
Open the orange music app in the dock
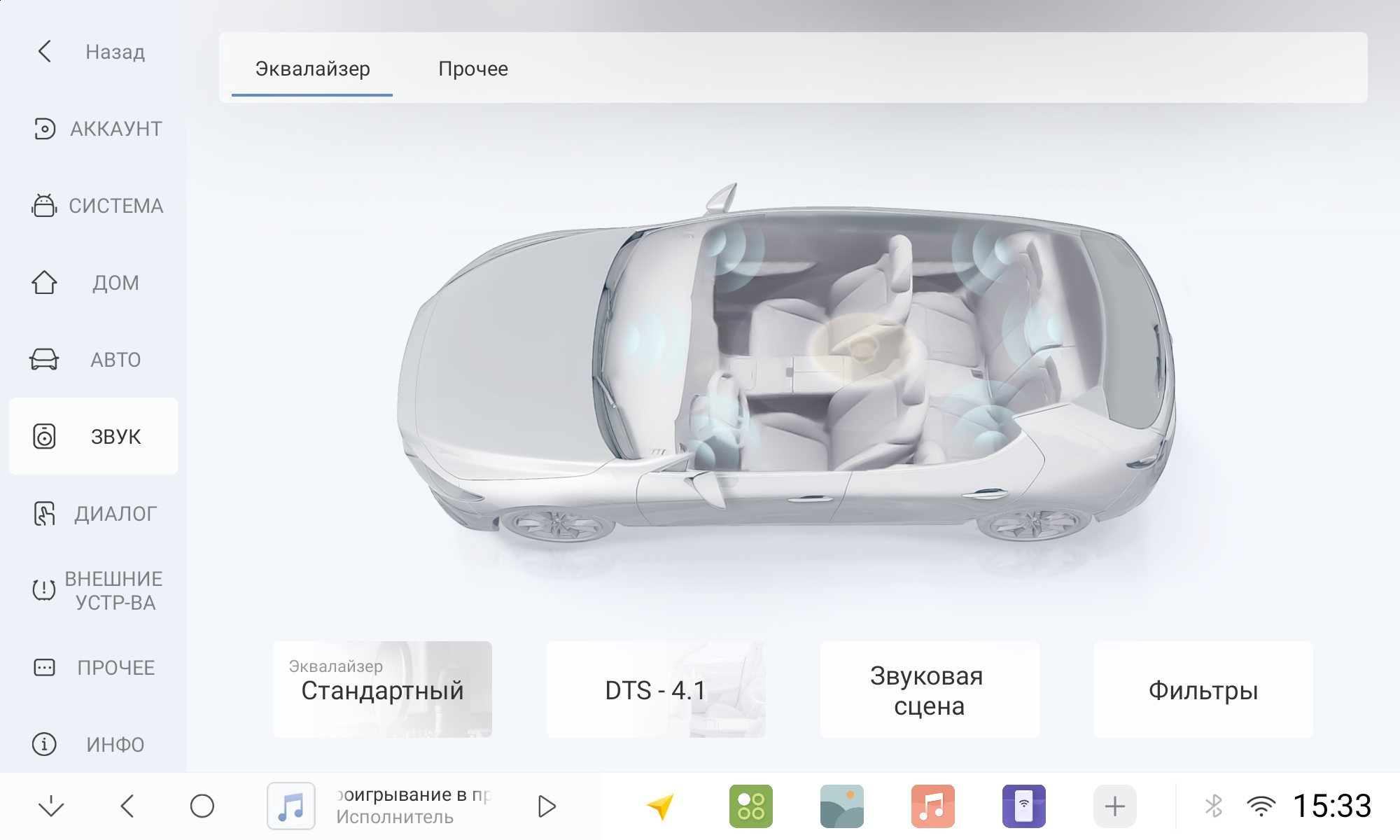(933, 806)
